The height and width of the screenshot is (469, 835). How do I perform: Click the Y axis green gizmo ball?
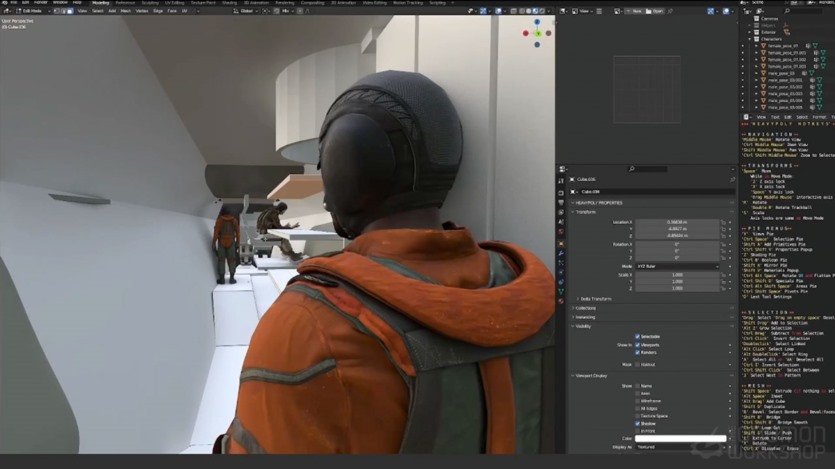click(x=538, y=34)
